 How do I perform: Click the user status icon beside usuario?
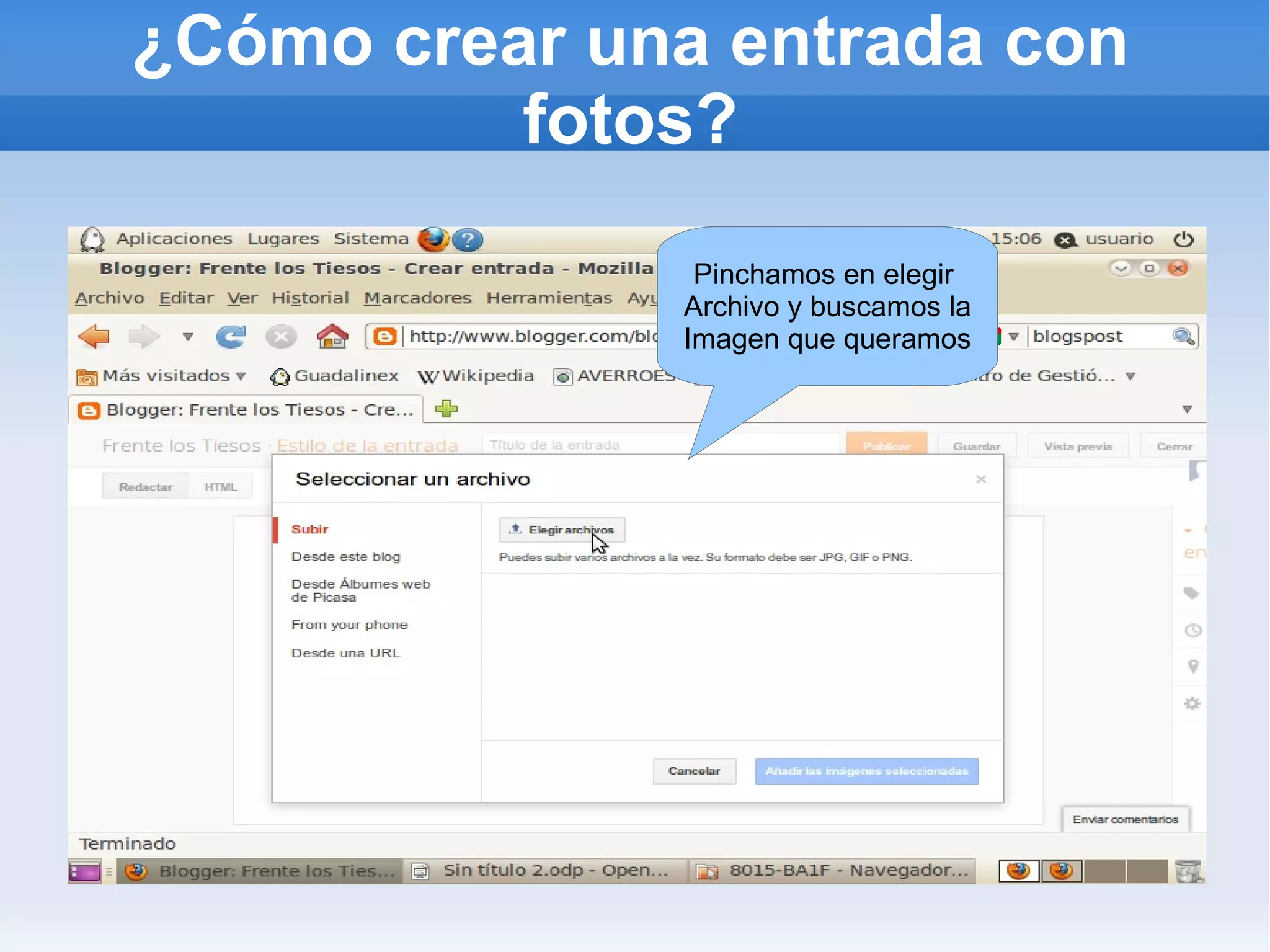click(1066, 240)
